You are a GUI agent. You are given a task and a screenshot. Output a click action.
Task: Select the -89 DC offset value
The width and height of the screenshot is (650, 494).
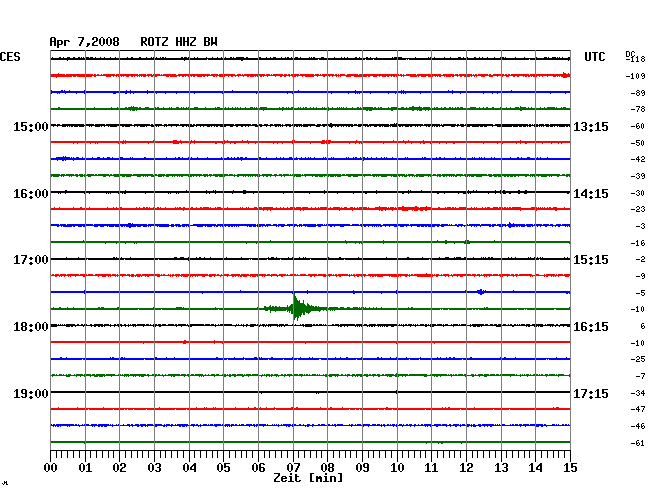pyautogui.click(x=638, y=93)
